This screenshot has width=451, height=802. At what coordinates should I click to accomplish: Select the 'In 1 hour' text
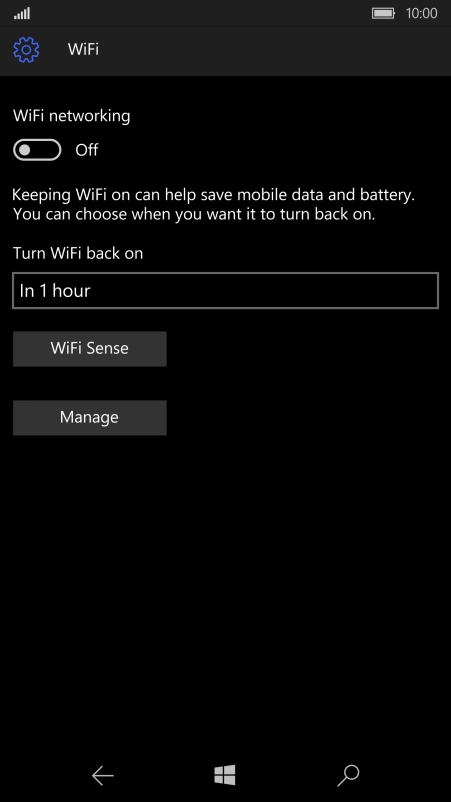pyautogui.click(x=55, y=291)
